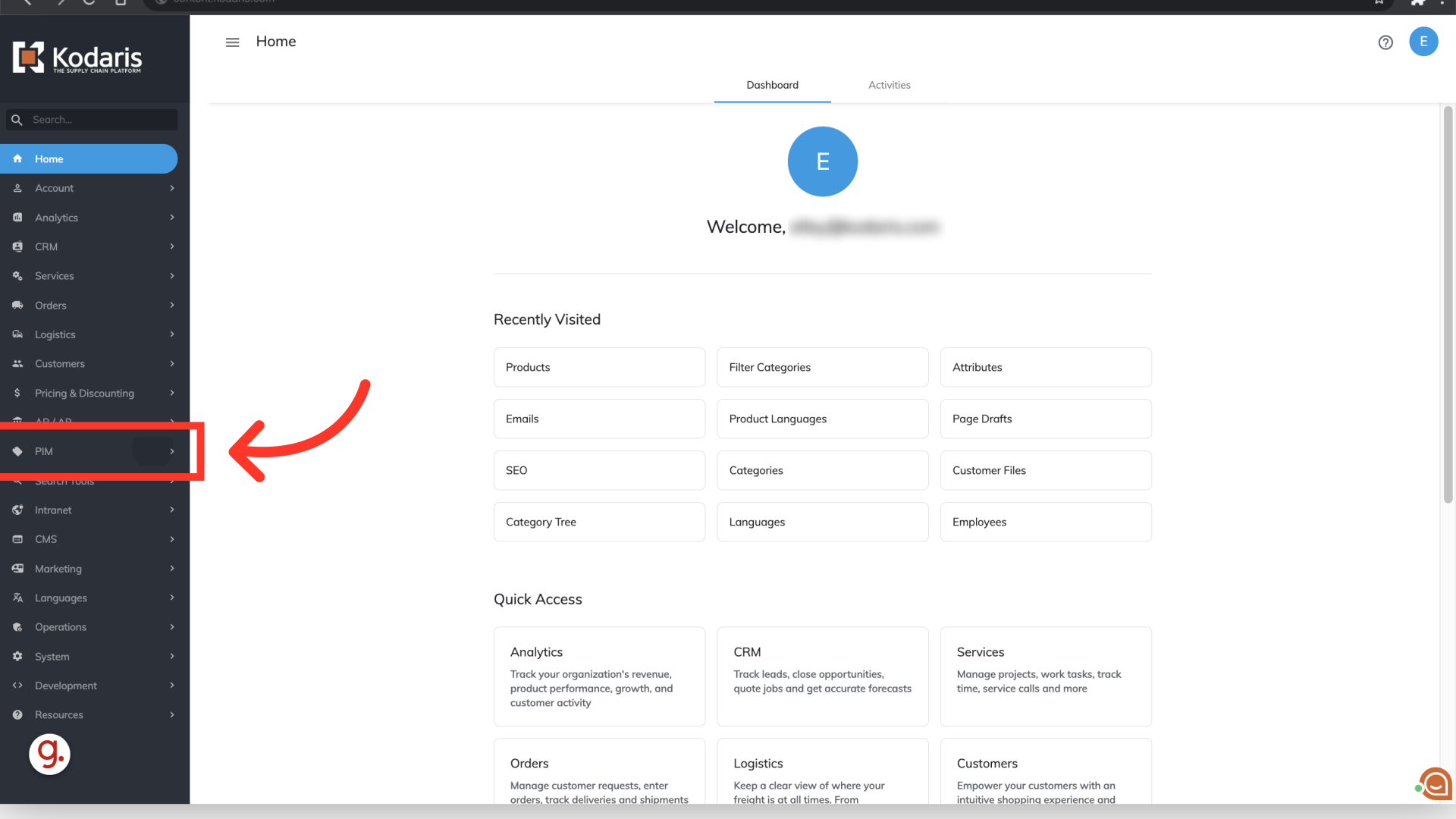1456x819 pixels.
Task: Click the PIM tag icon in the sidebar
Action: coord(17,451)
